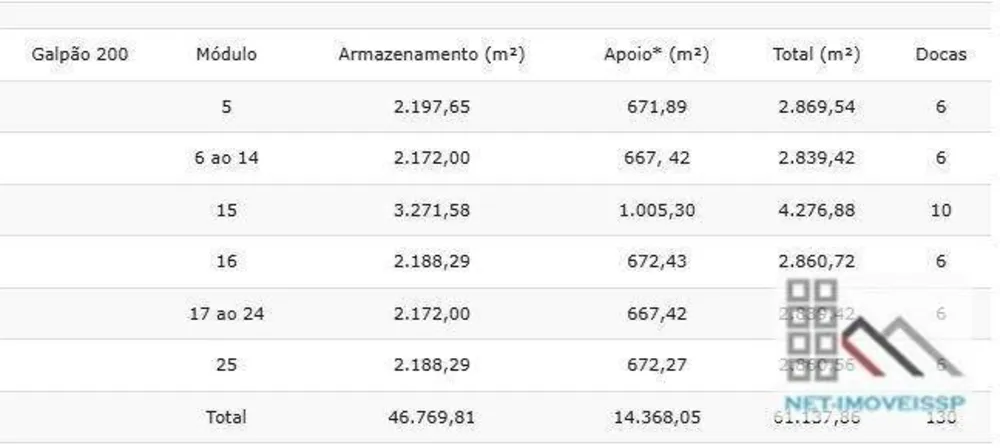Click total support value 14.368,05

pyautogui.click(x=657, y=417)
